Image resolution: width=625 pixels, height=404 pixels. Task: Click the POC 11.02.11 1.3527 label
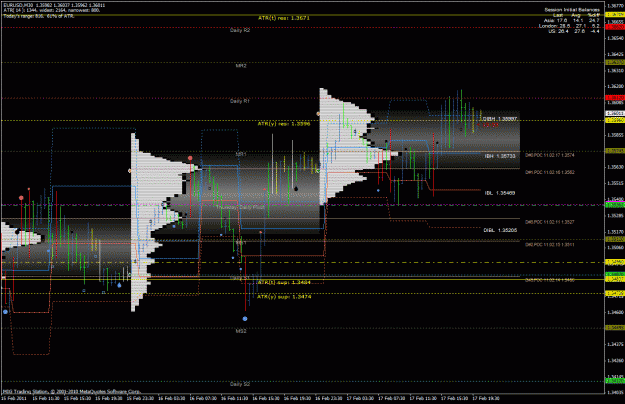point(550,222)
